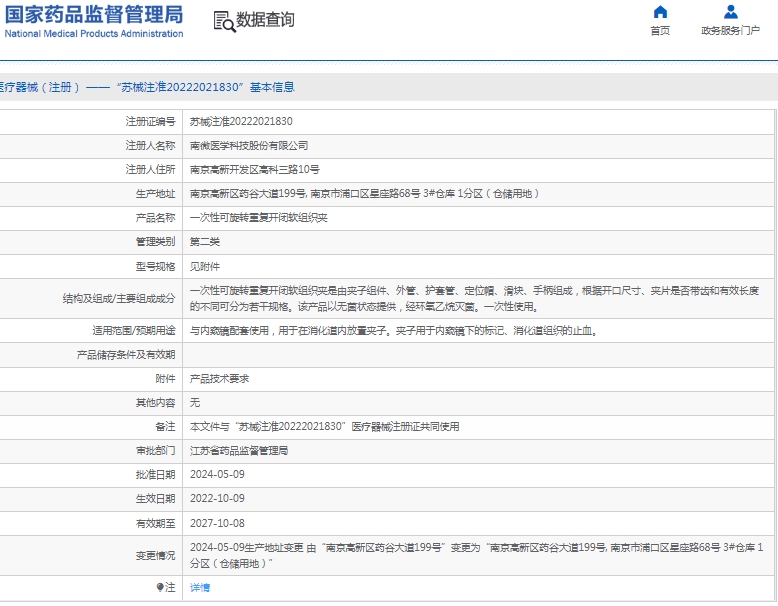Click the 注册人名称 row label
This screenshot has height=606, width=778.
[x=150, y=145]
